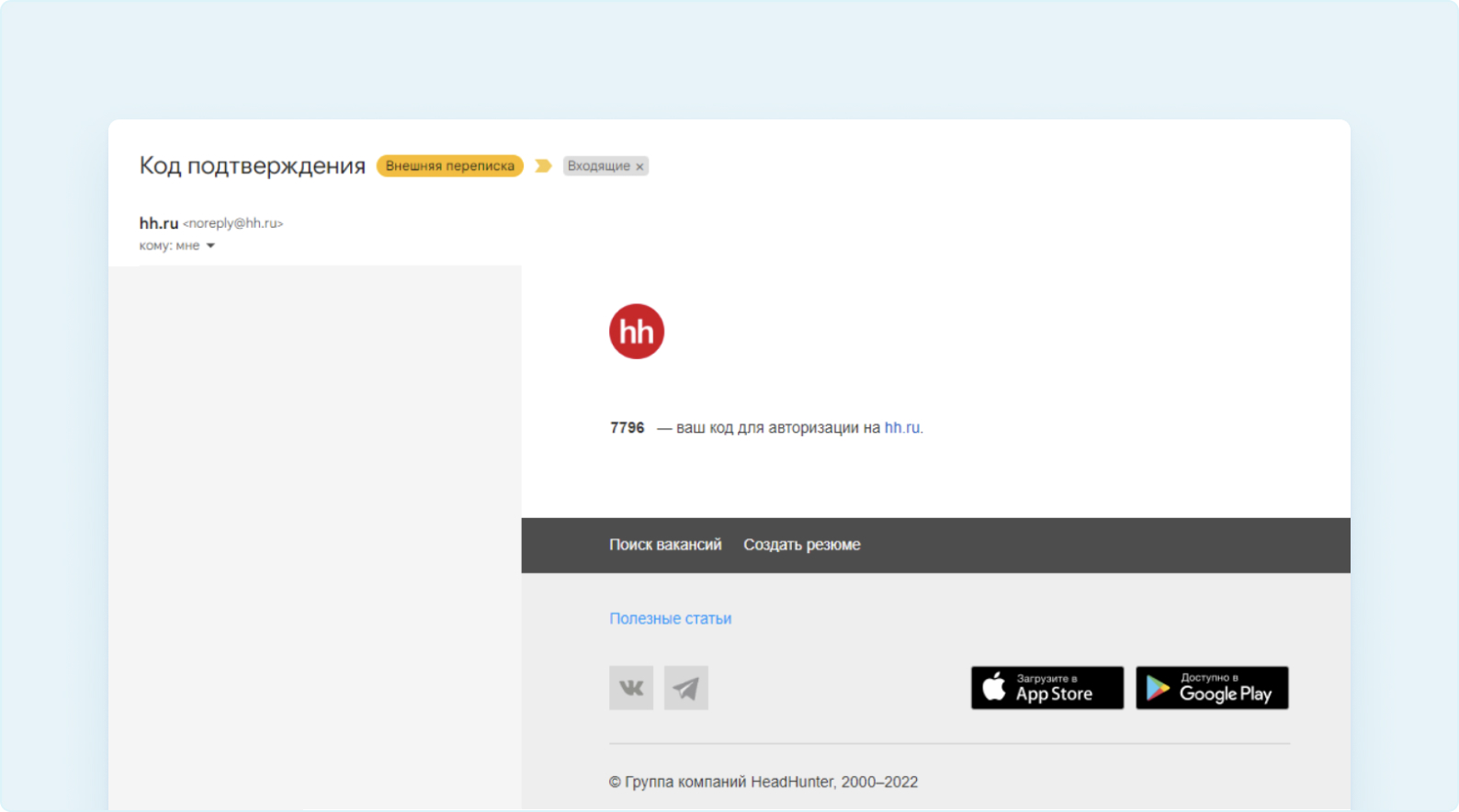Click the VK social network icon
1459x812 pixels.
[630, 687]
